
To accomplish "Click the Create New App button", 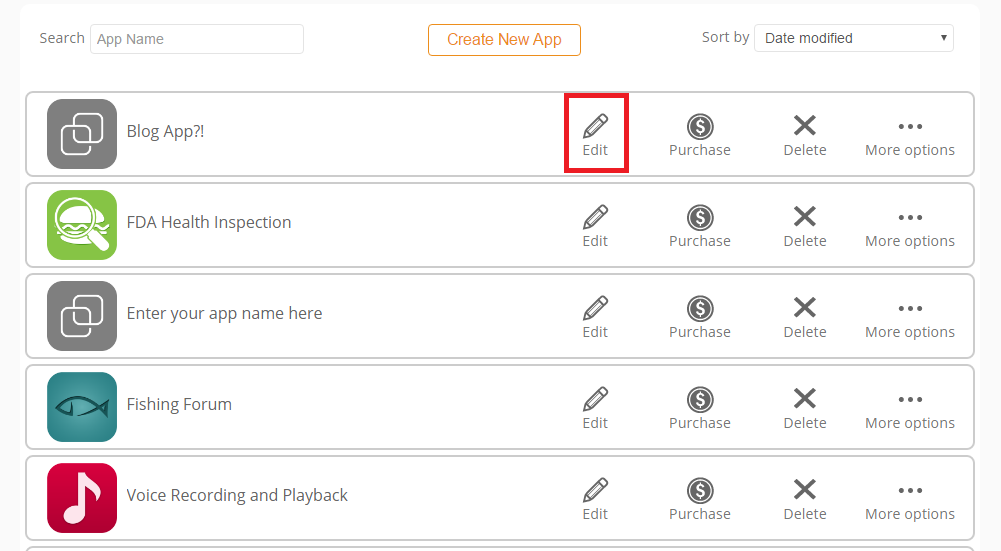I will click(504, 40).
